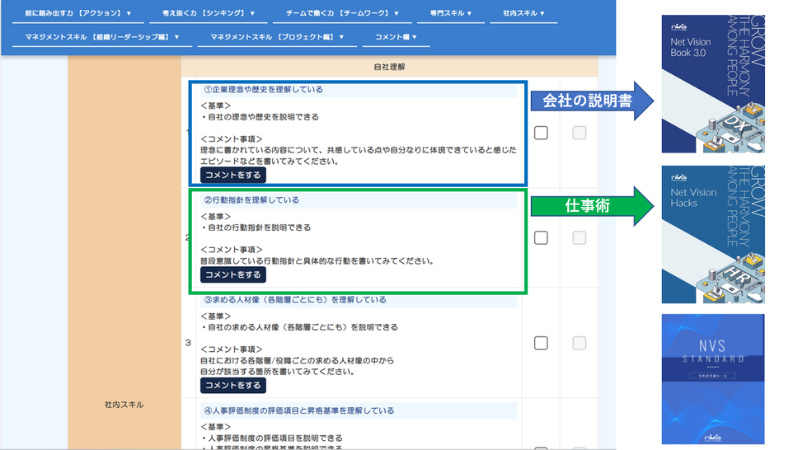Viewport: 800px width, 450px height.
Task: Select heading ③求める人材像（各階層ごとにも）を理解している
Action: (295, 299)
